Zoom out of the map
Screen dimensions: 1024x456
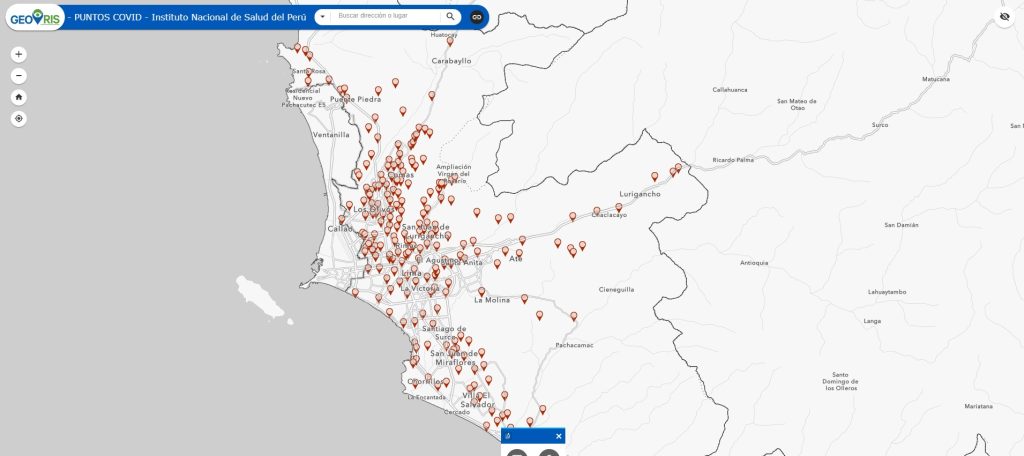pos(19,76)
